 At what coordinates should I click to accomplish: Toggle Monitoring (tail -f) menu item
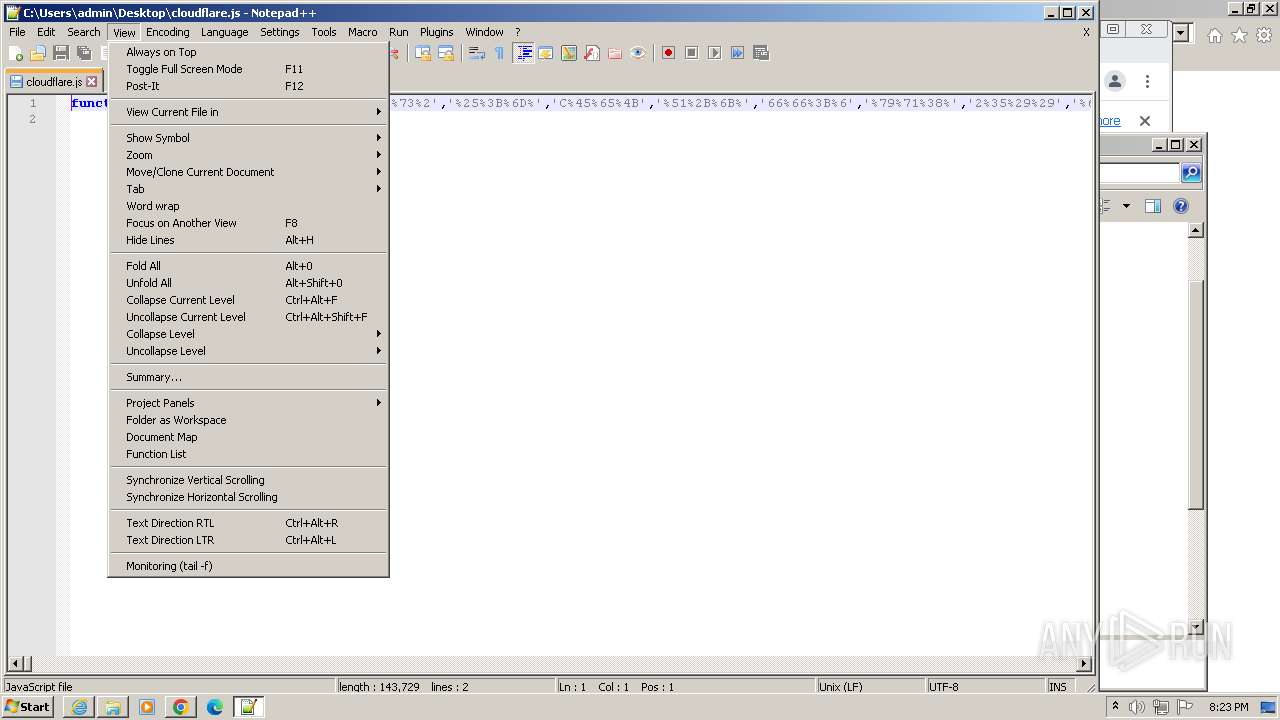point(248,566)
